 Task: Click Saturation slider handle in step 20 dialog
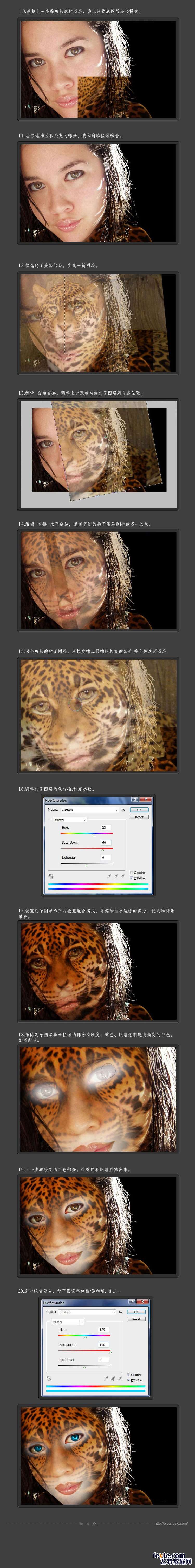coord(110,1353)
